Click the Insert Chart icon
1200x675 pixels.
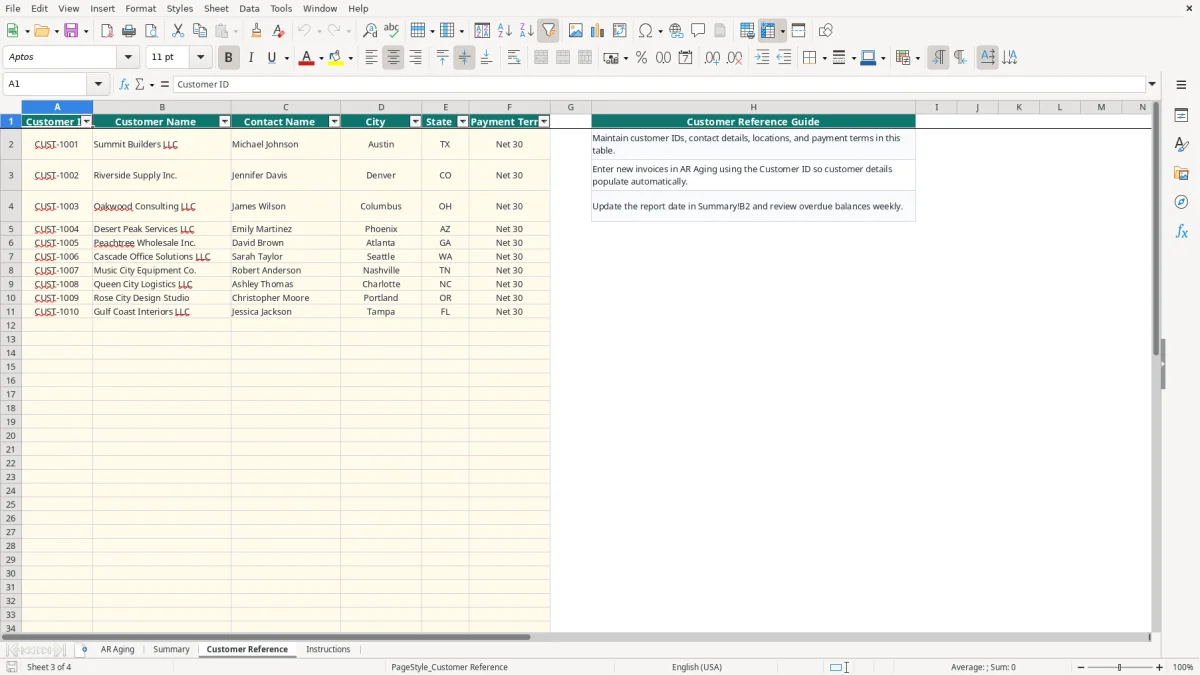(598, 31)
